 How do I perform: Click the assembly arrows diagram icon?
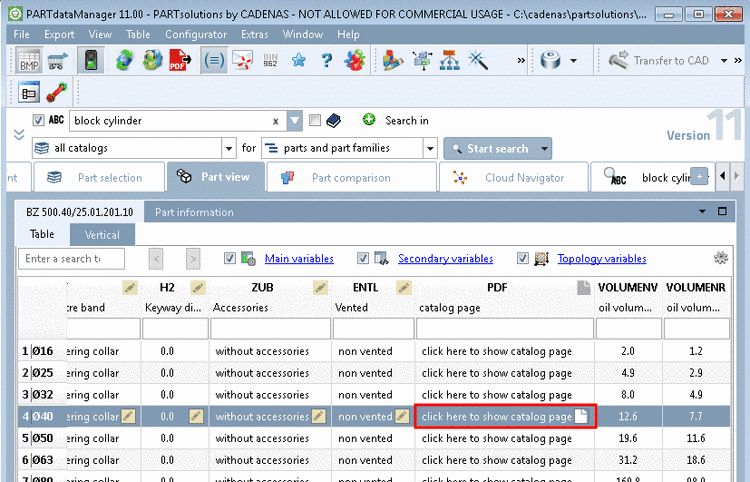[422, 61]
